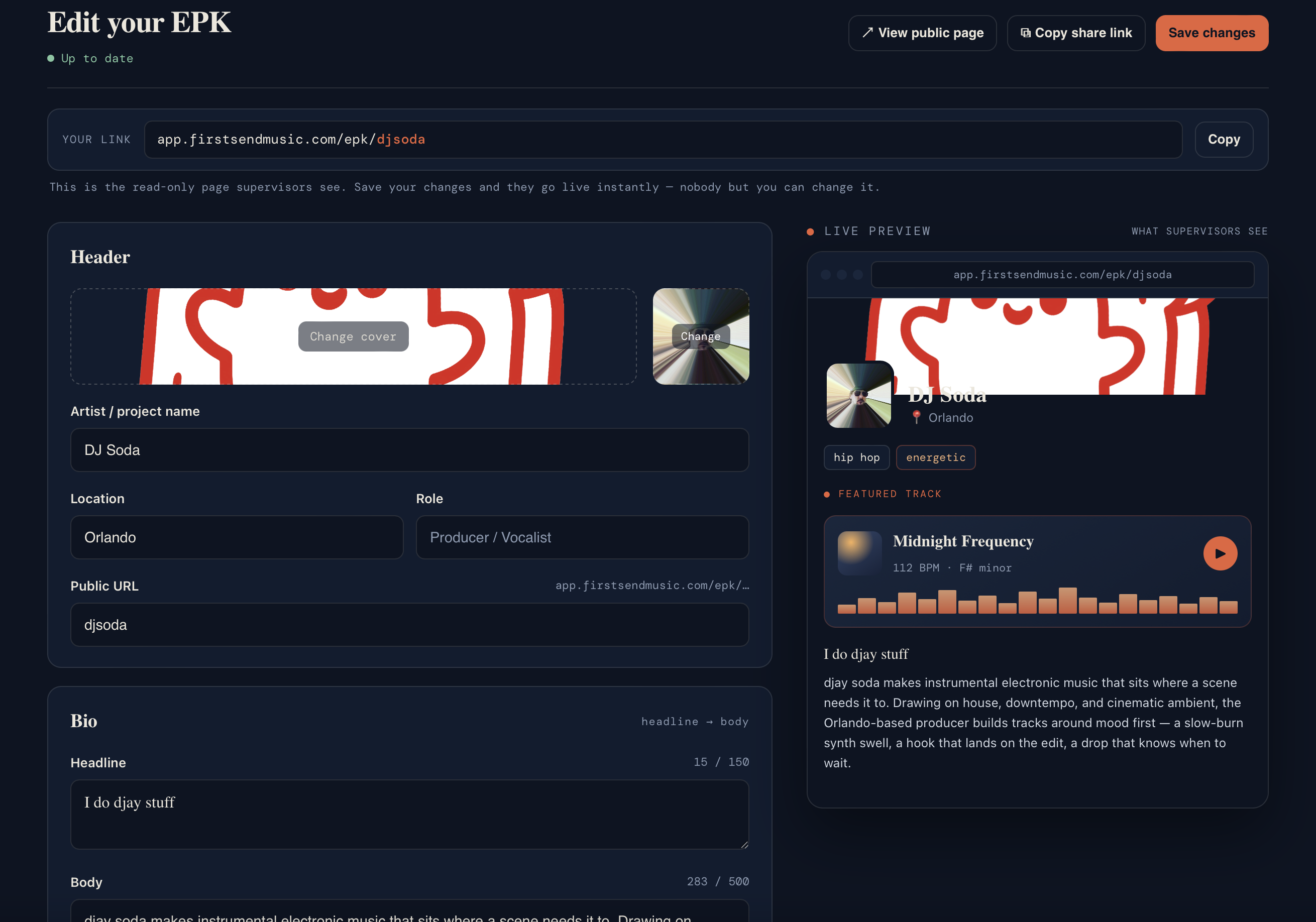Click the app.firstsendmusic.com/epk/… hint
Viewport: 1316px width, 922px height.
coord(651,585)
